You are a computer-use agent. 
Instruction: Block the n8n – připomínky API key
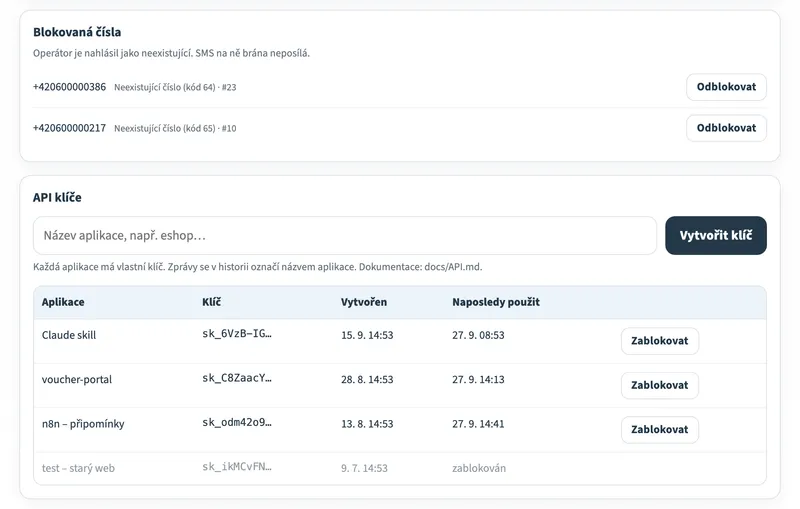[x=660, y=429]
